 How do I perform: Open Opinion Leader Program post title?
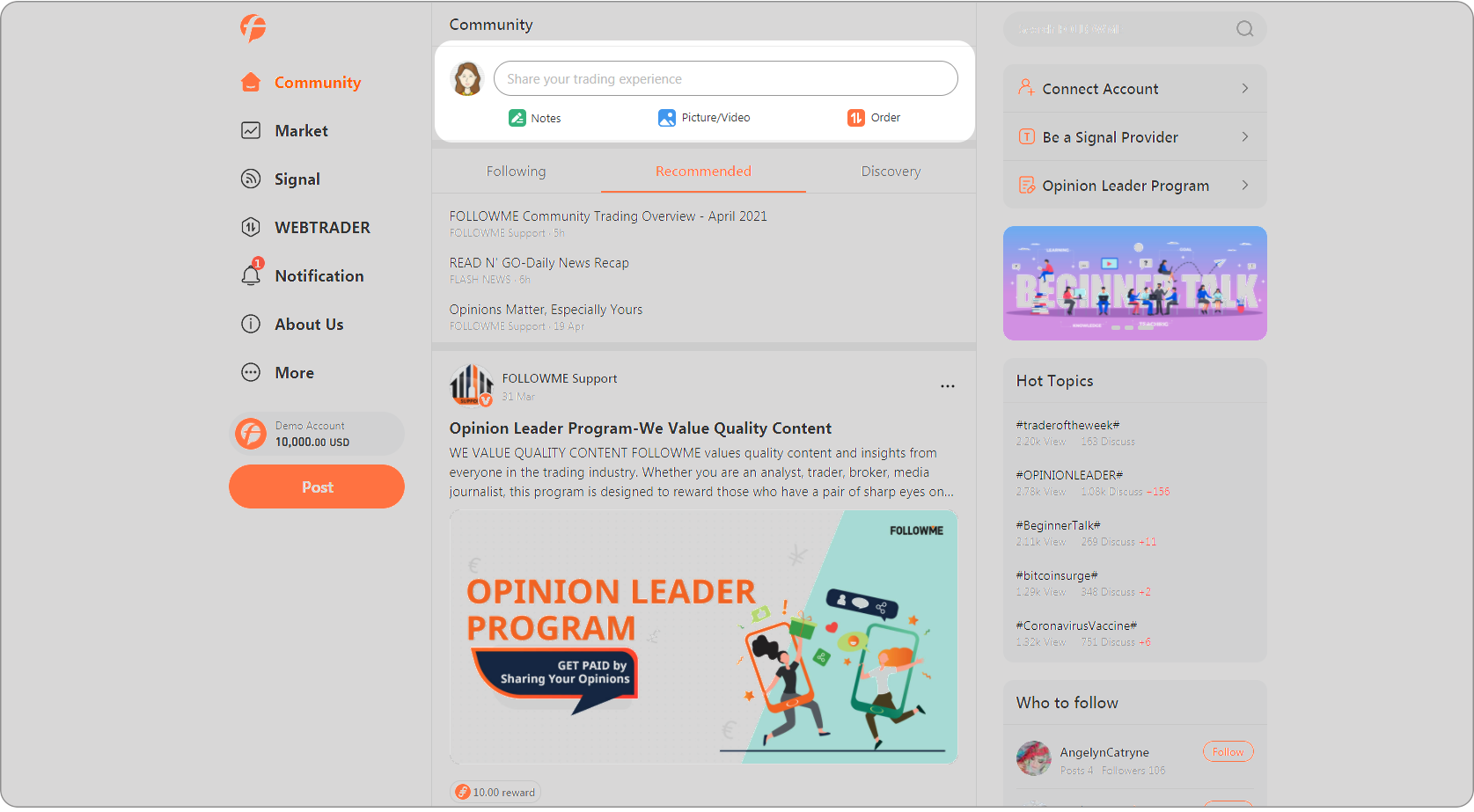click(640, 428)
